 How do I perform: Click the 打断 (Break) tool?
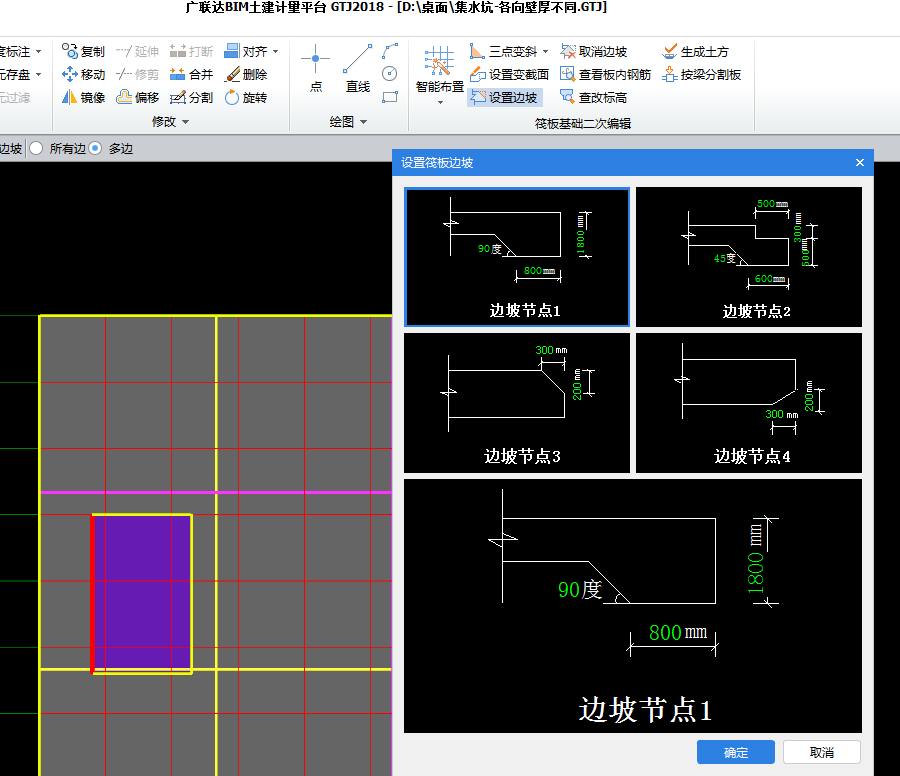click(191, 52)
